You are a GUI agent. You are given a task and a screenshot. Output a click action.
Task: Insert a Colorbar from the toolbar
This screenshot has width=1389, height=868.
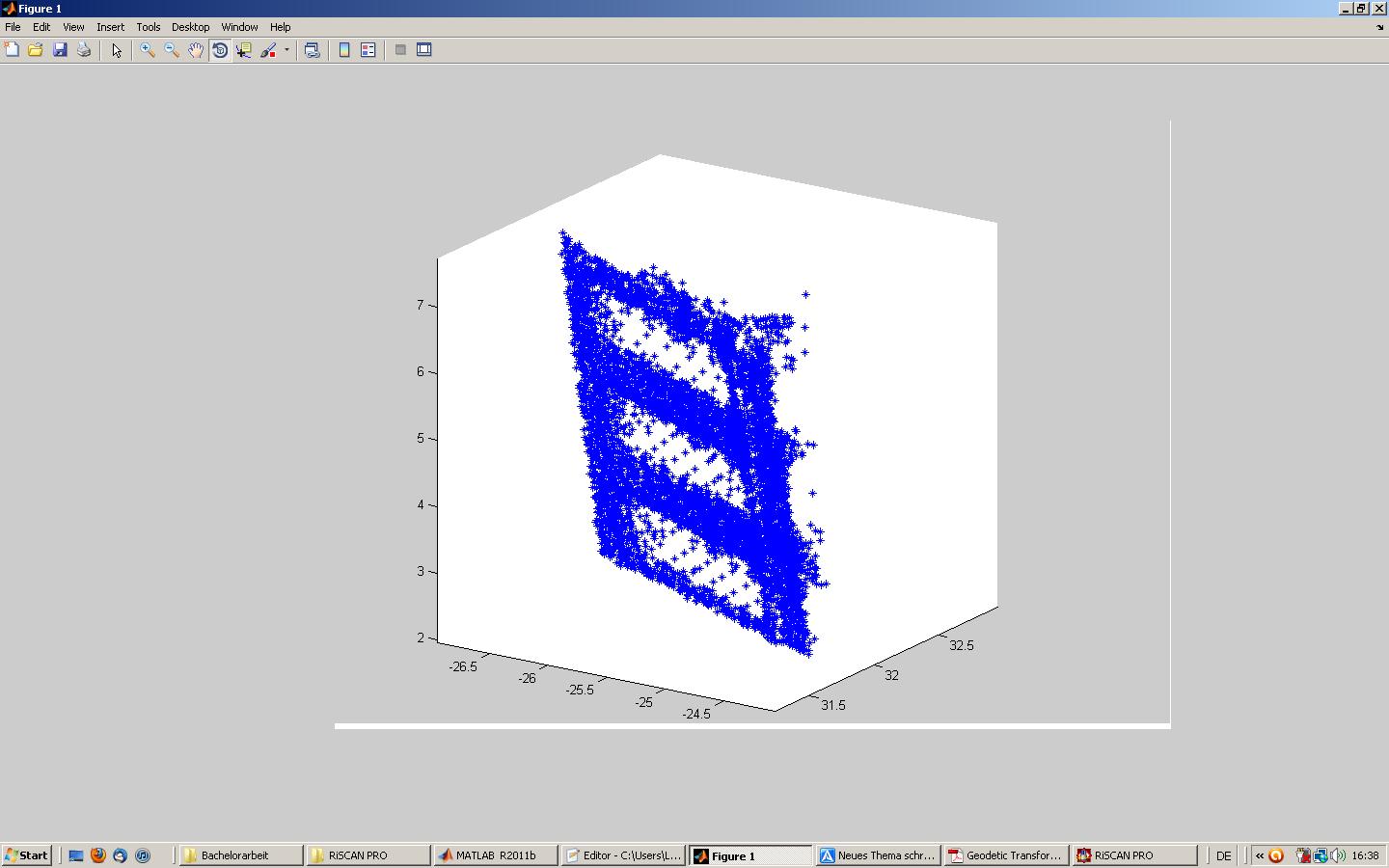344,50
